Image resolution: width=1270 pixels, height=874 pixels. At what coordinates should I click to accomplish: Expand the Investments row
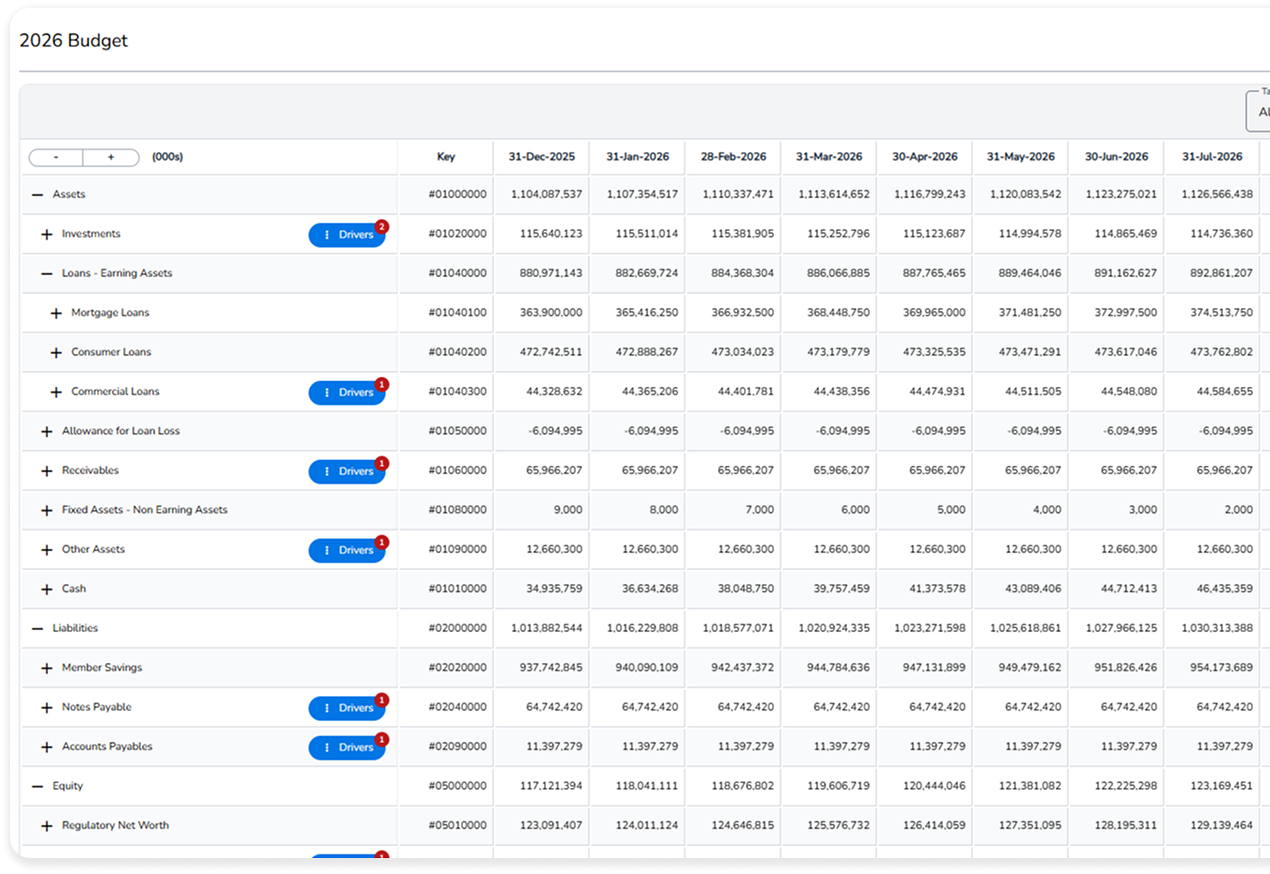(x=46, y=234)
